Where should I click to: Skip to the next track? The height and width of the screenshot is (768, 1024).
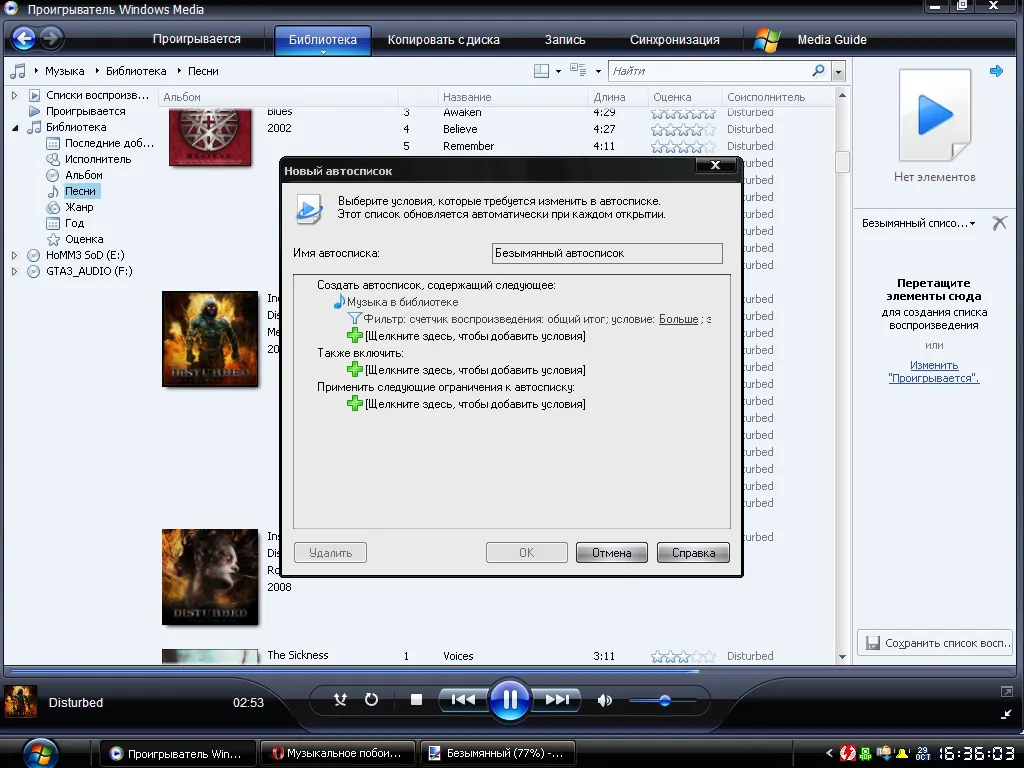556,700
